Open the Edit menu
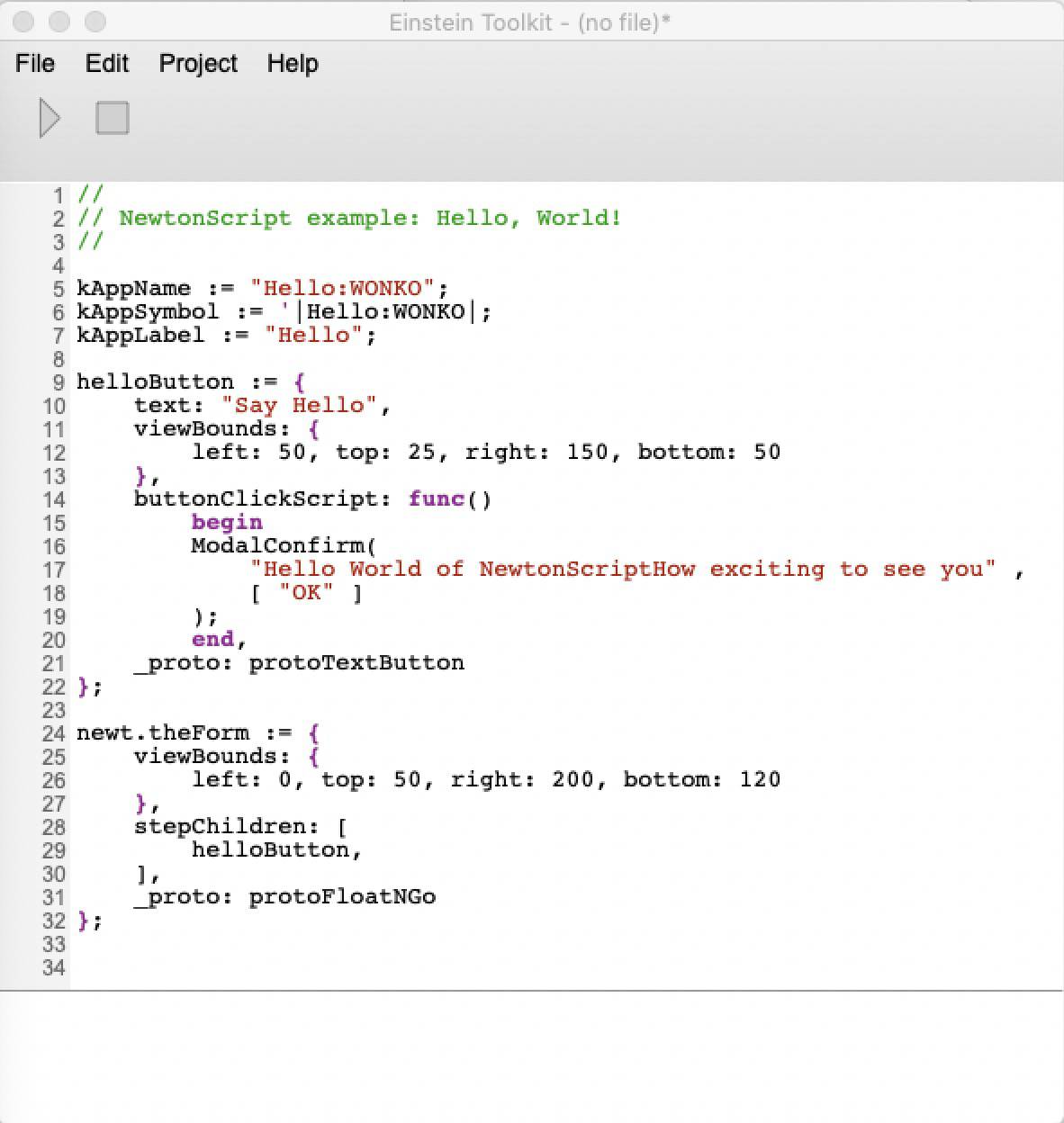 [107, 64]
